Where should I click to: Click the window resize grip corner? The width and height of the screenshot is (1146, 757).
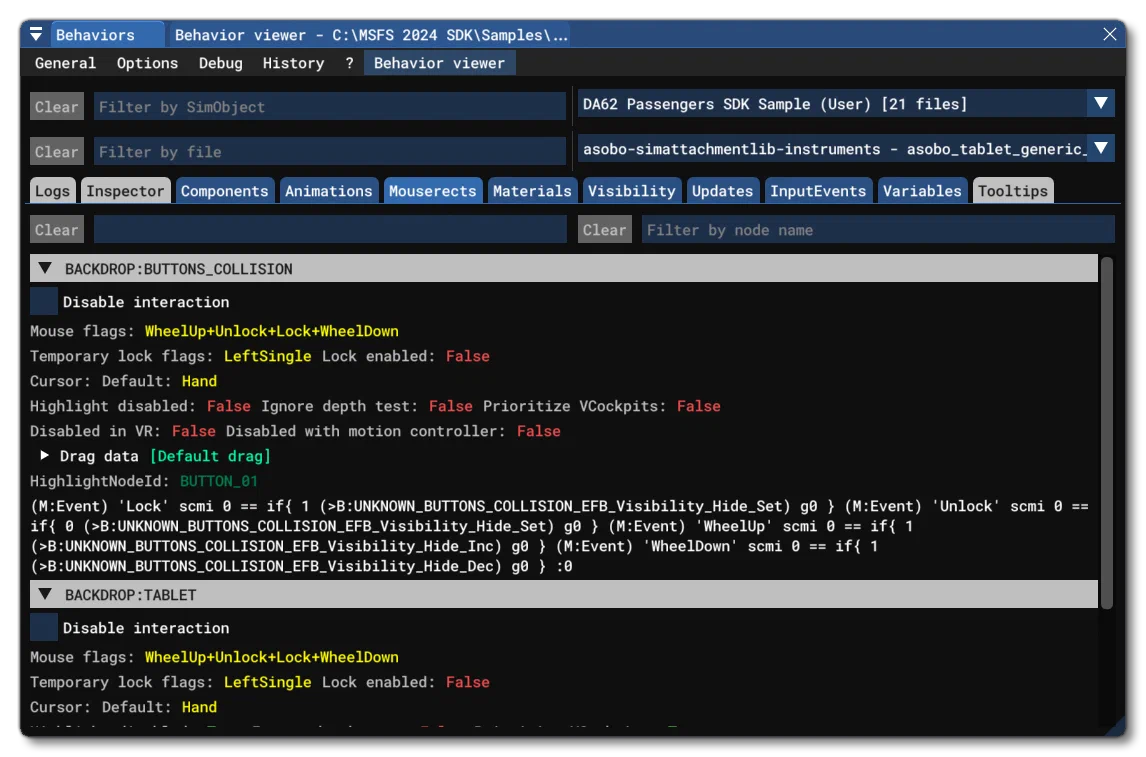[1116, 727]
